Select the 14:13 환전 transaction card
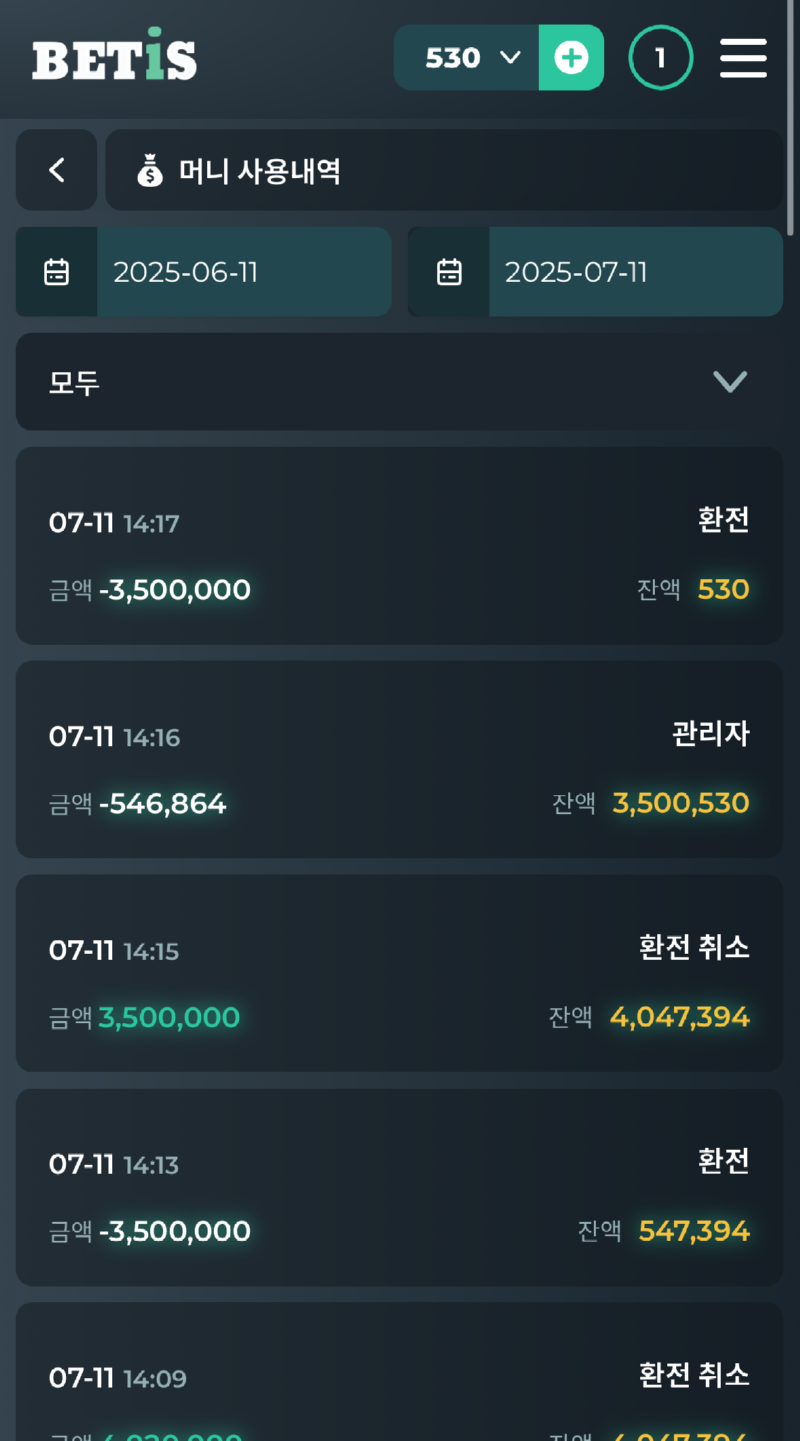 (399, 1187)
